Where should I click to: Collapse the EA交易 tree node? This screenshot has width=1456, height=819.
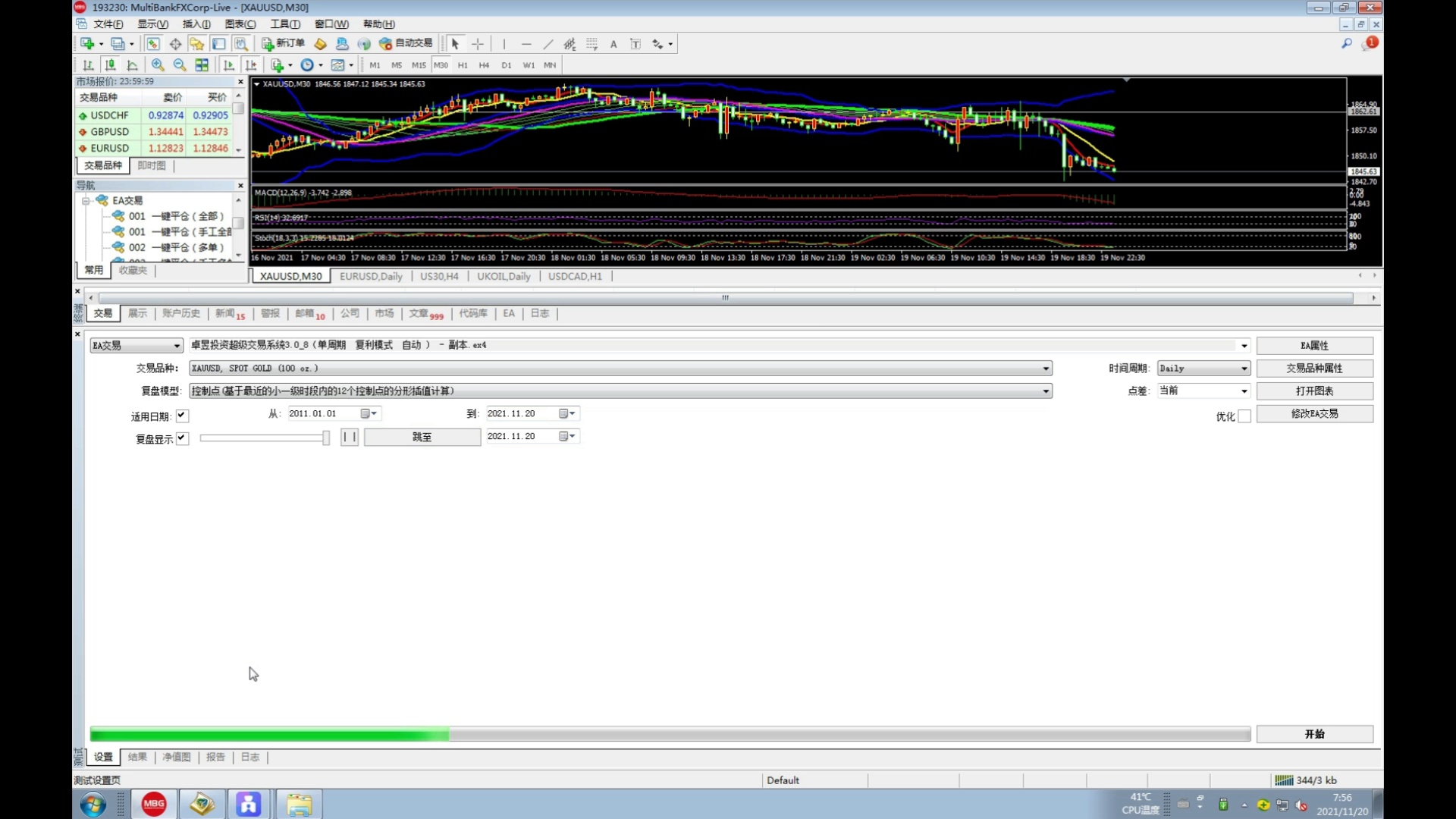pyautogui.click(x=86, y=201)
